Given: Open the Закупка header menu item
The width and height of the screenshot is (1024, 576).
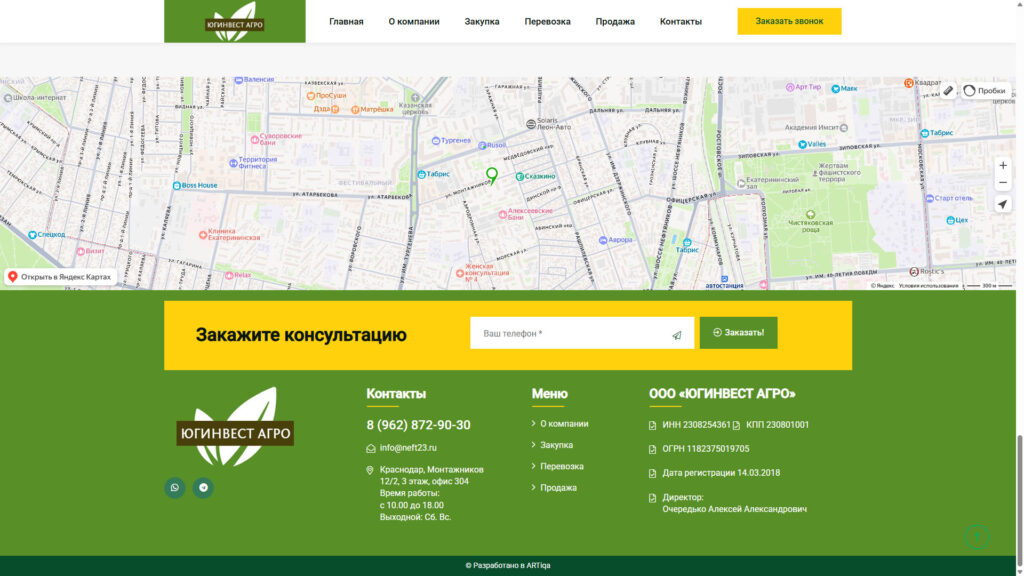Looking at the screenshot, I should point(481,21).
